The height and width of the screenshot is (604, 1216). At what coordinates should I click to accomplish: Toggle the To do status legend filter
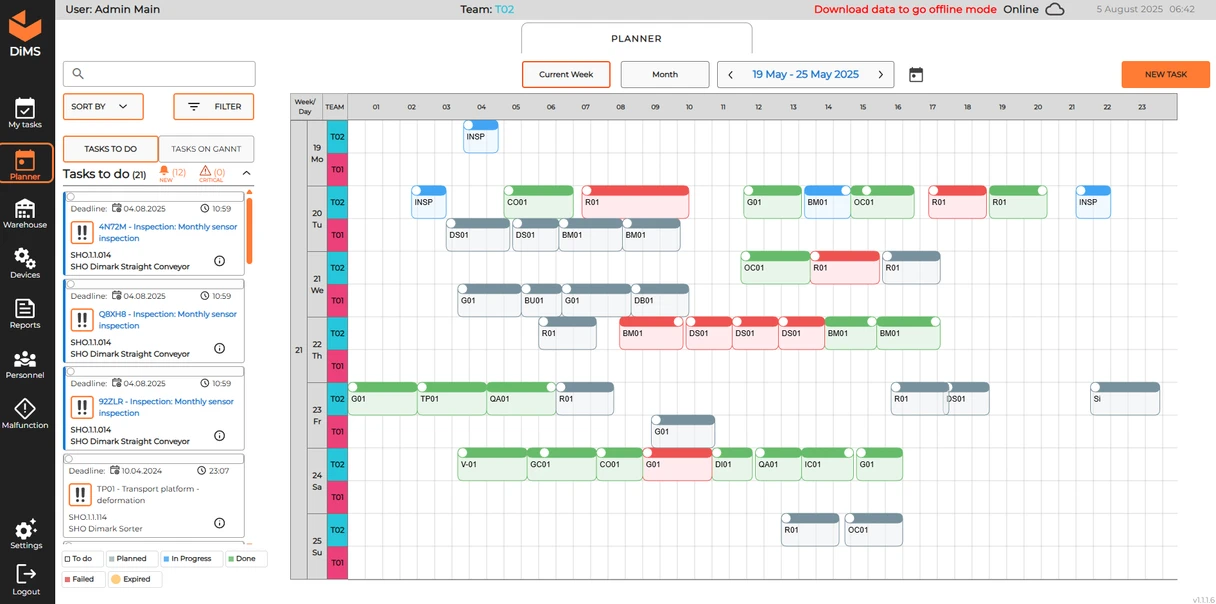pos(79,559)
